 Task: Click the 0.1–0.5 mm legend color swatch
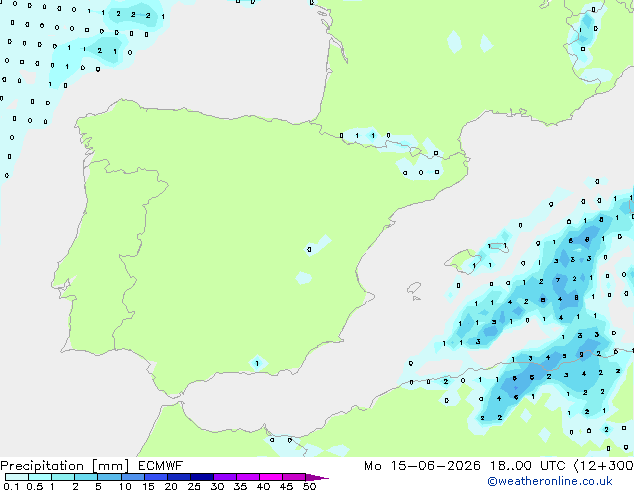[17, 477]
